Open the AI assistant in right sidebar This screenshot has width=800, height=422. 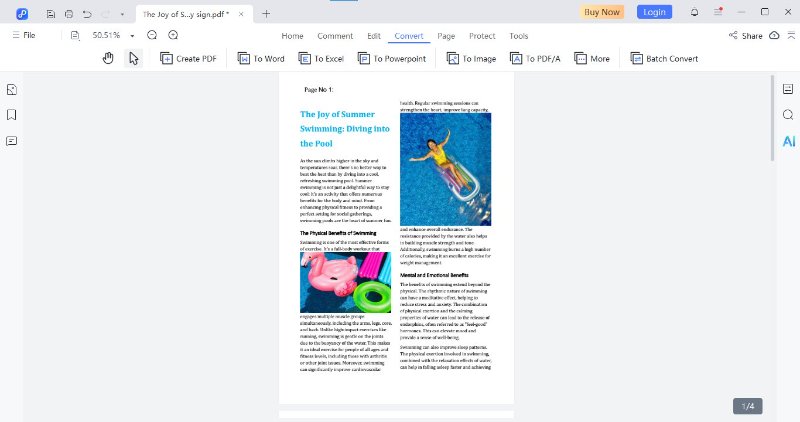coord(788,141)
